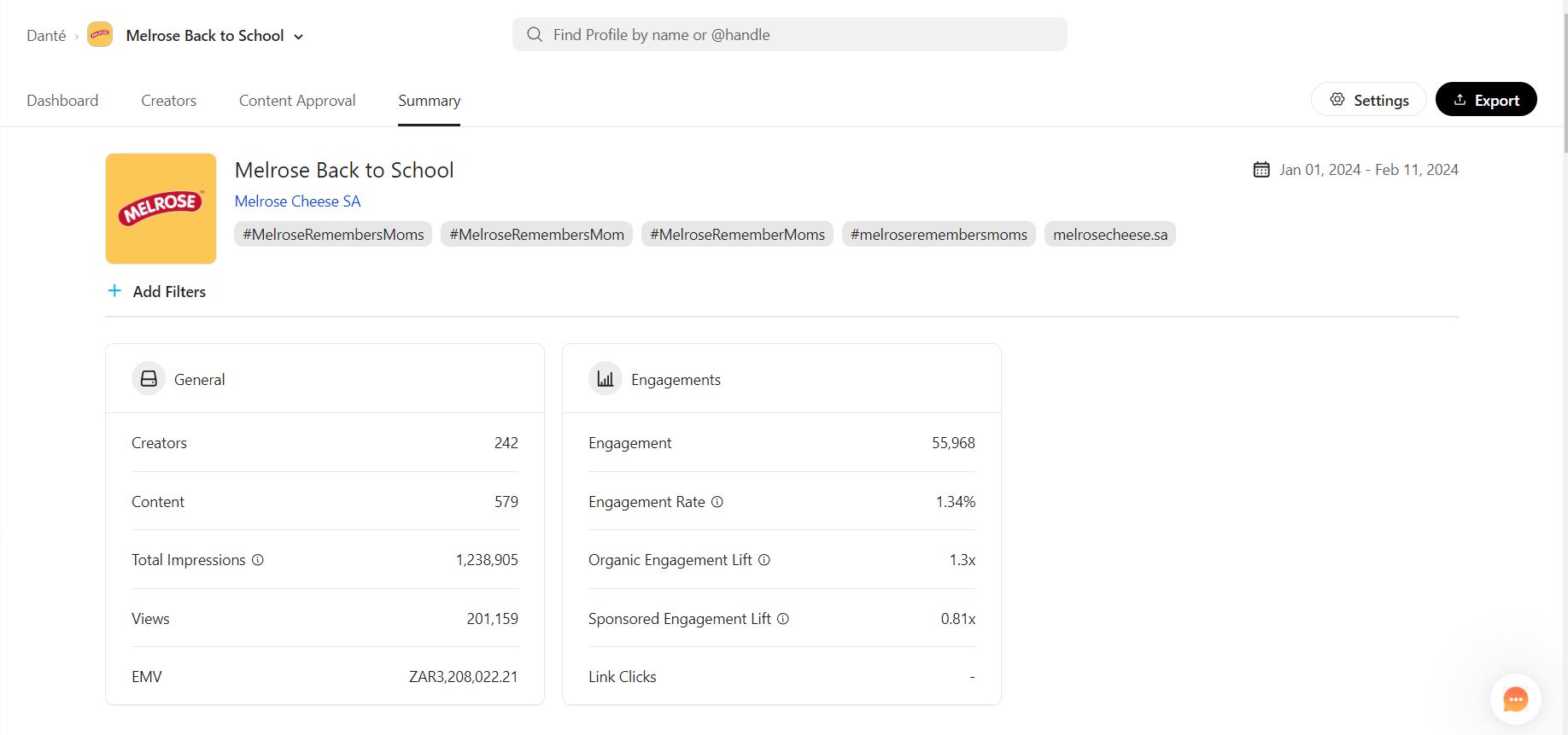Select Sponsored Engagement Lift value 0.81x

coord(957,619)
